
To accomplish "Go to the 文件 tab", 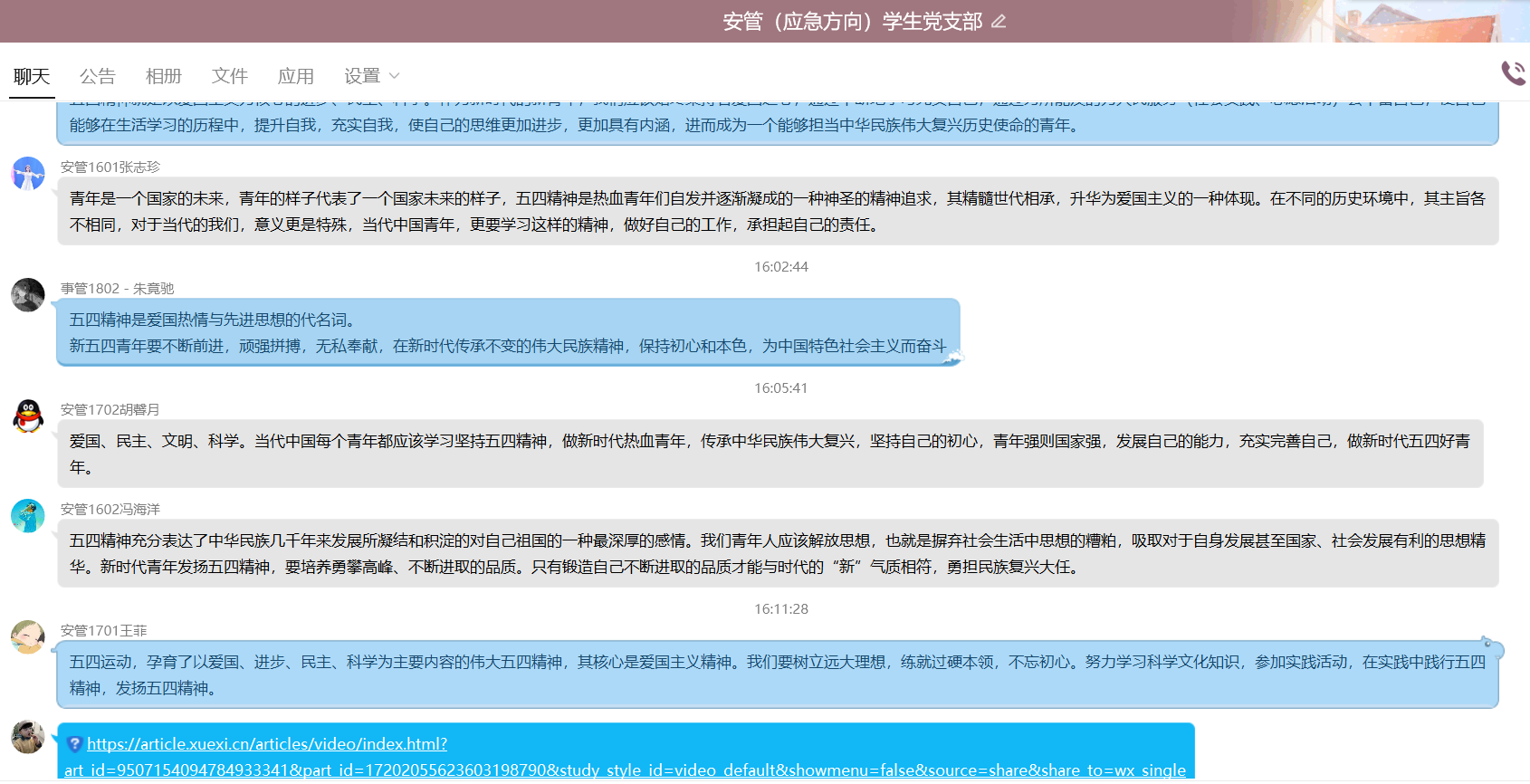I will [x=230, y=76].
